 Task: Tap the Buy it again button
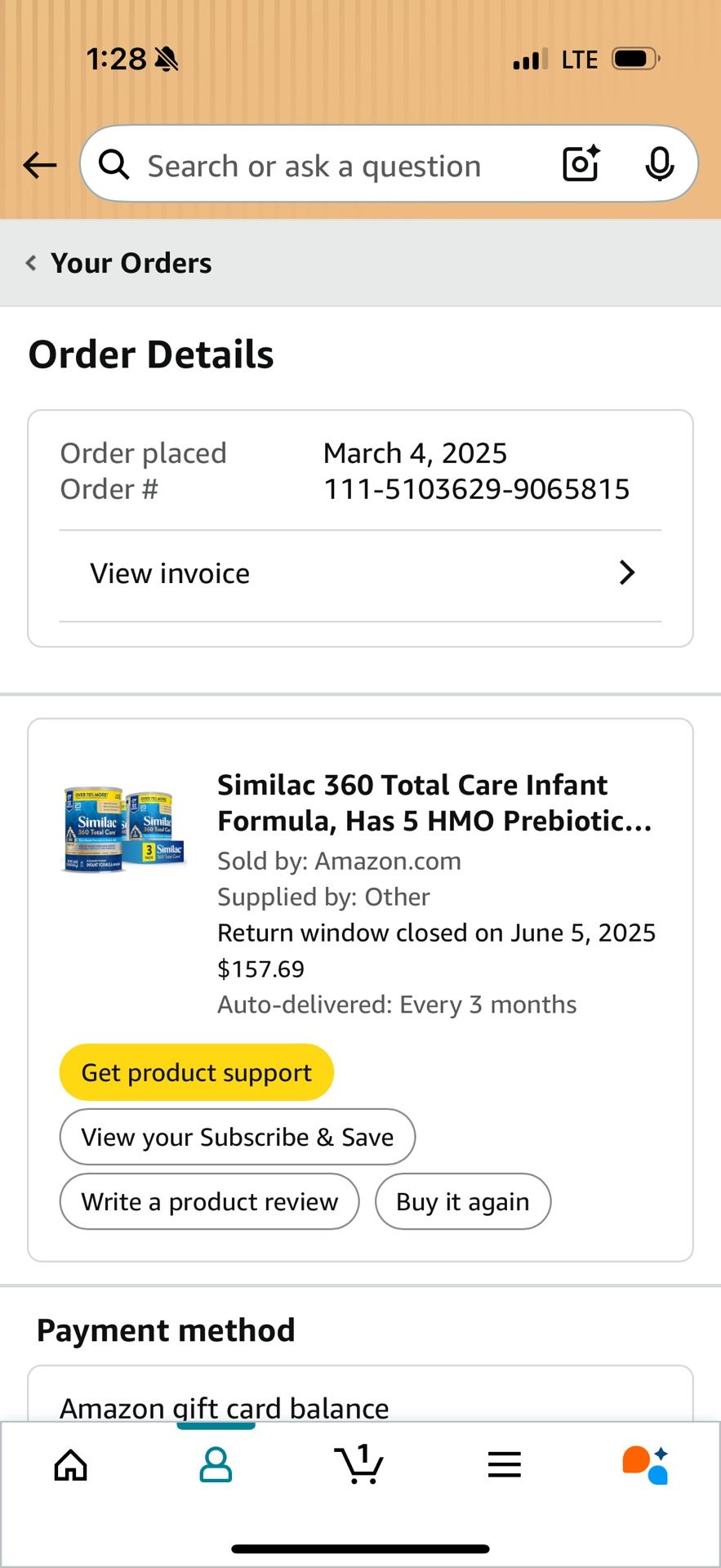[x=462, y=1200]
